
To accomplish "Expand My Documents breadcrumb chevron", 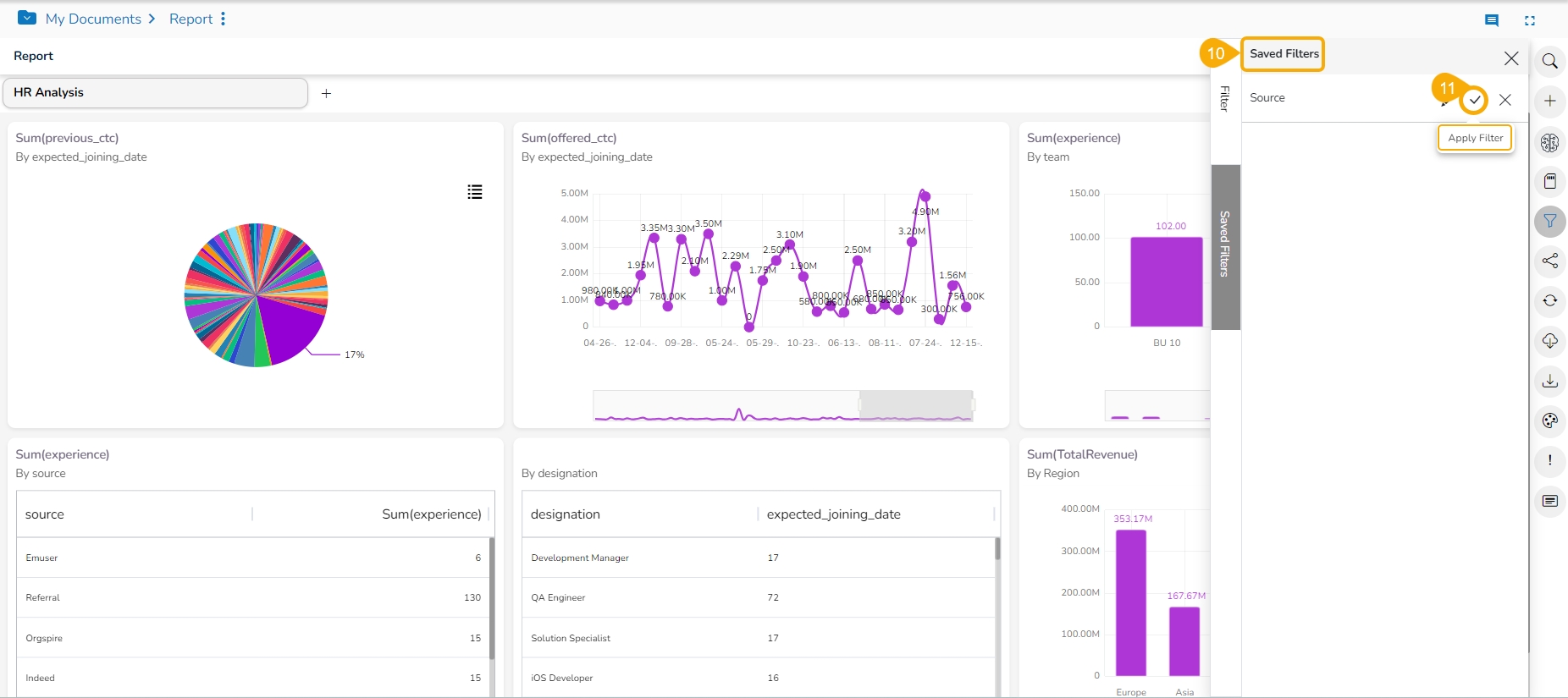I will (152, 19).
